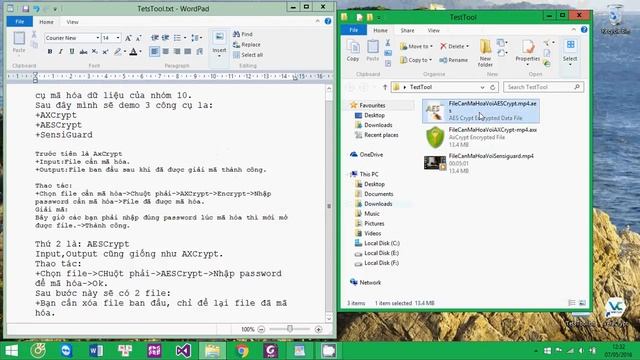Select Explorer Home tab
The height and width of the screenshot is (360, 640).
click(380, 31)
